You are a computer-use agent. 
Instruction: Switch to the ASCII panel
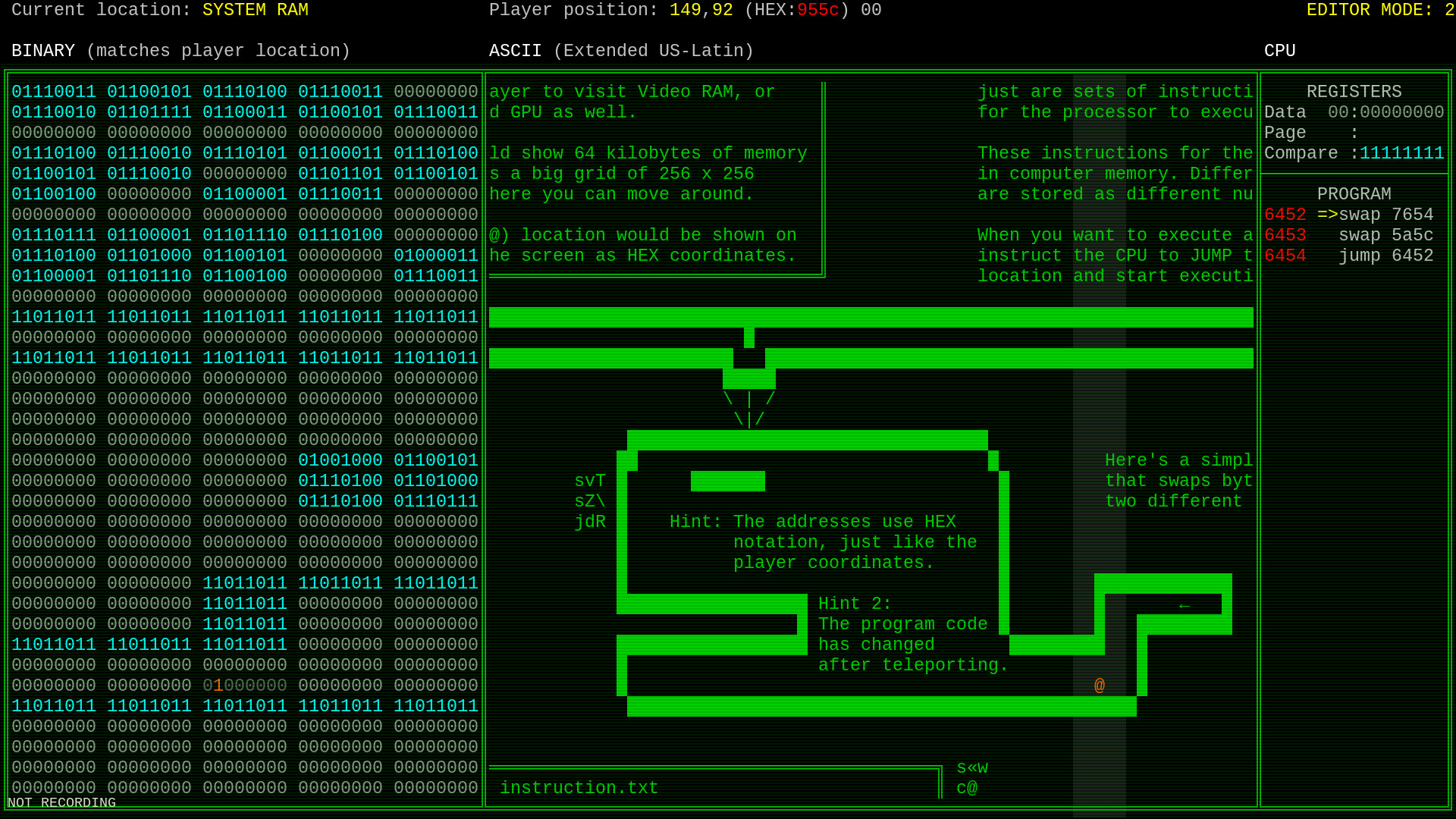(515, 51)
